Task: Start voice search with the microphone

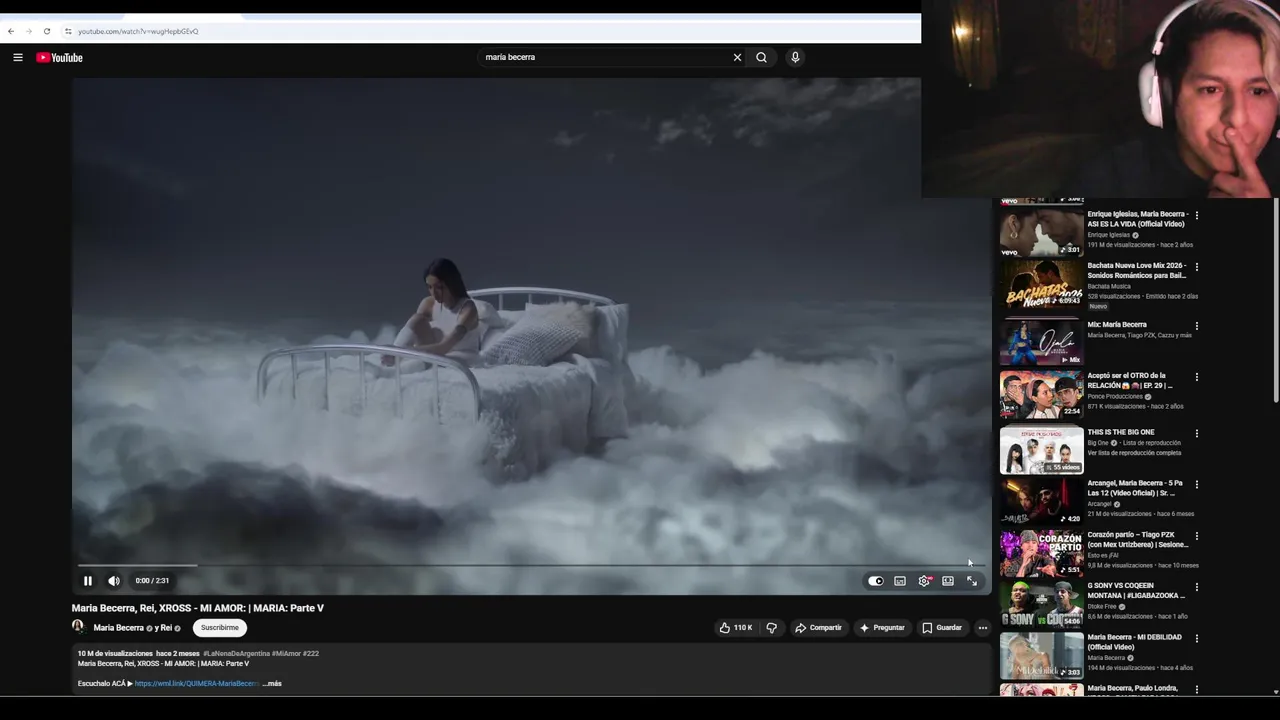Action: (795, 57)
